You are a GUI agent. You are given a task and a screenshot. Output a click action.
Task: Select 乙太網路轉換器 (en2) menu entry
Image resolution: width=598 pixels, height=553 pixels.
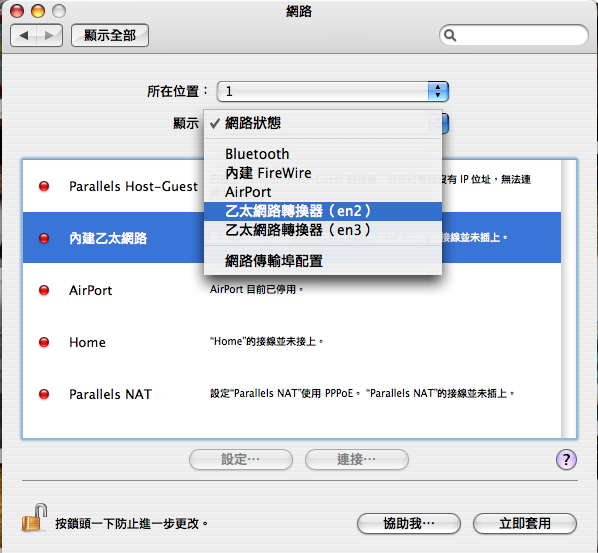coord(323,211)
